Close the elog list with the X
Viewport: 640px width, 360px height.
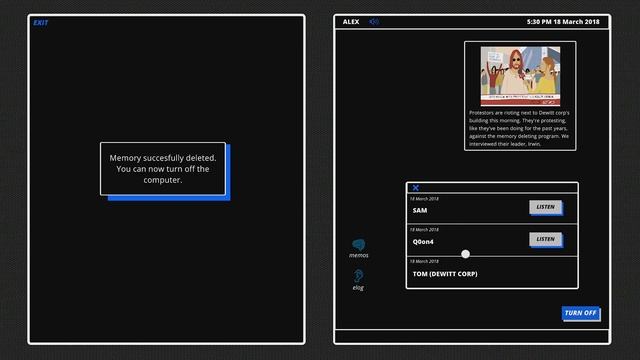[x=416, y=188]
